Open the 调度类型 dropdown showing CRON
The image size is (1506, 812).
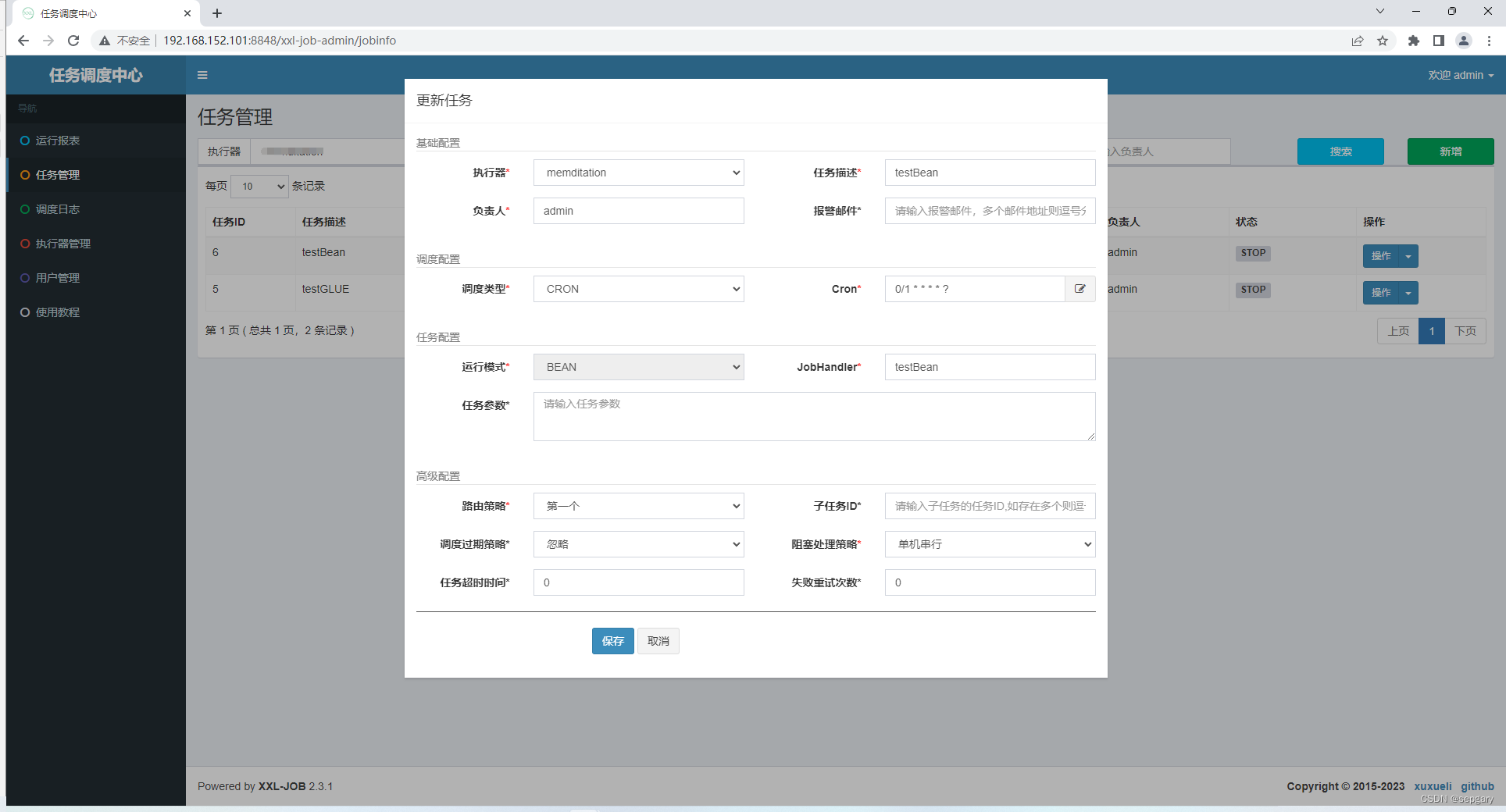coord(639,289)
